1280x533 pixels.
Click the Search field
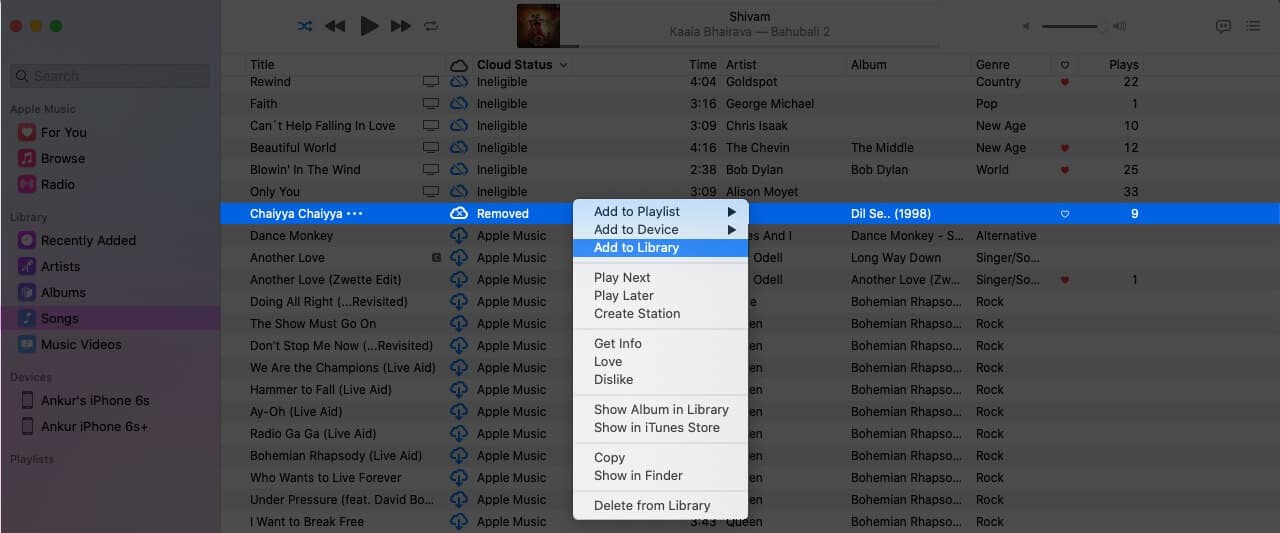(x=110, y=75)
